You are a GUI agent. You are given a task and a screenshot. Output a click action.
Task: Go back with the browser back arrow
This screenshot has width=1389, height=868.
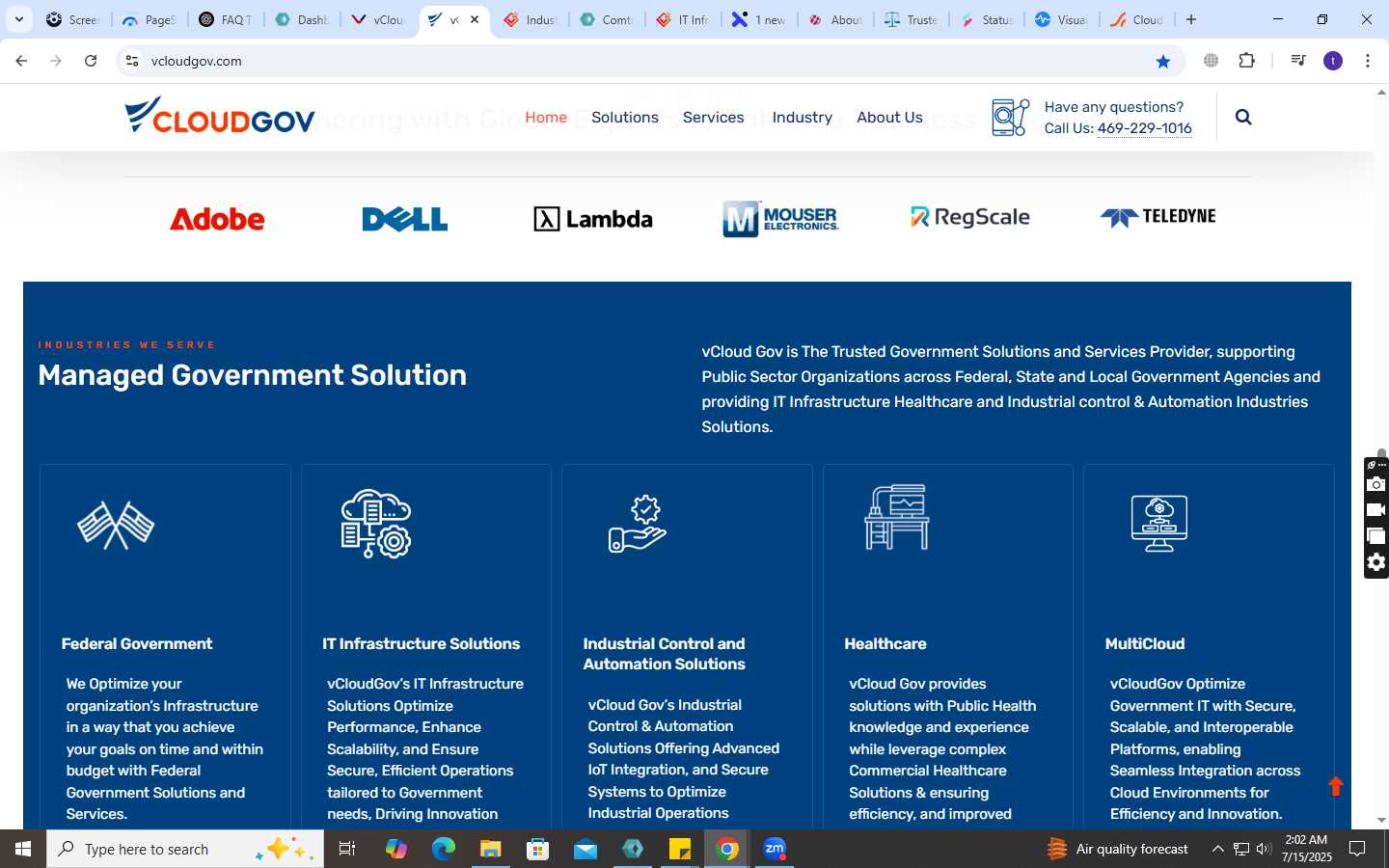tap(21, 61)
